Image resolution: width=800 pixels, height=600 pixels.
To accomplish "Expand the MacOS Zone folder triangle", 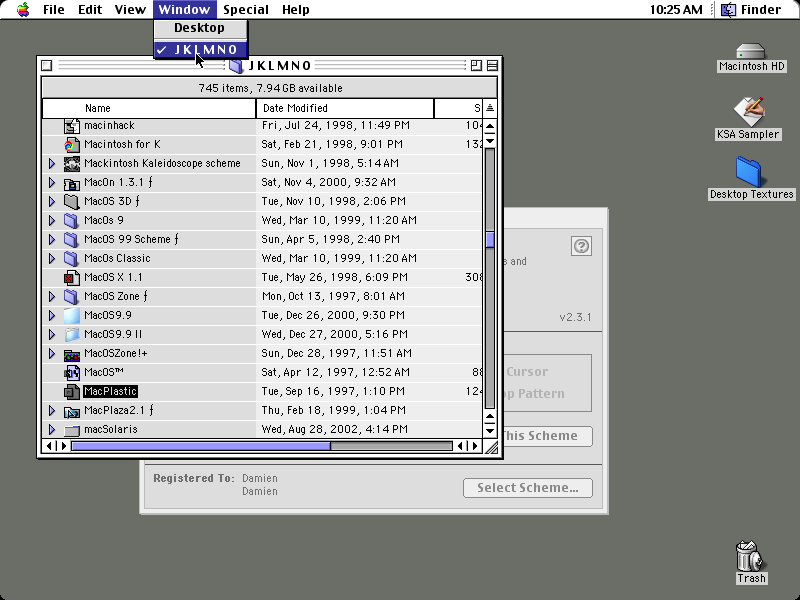I will (x=52, y=296).
